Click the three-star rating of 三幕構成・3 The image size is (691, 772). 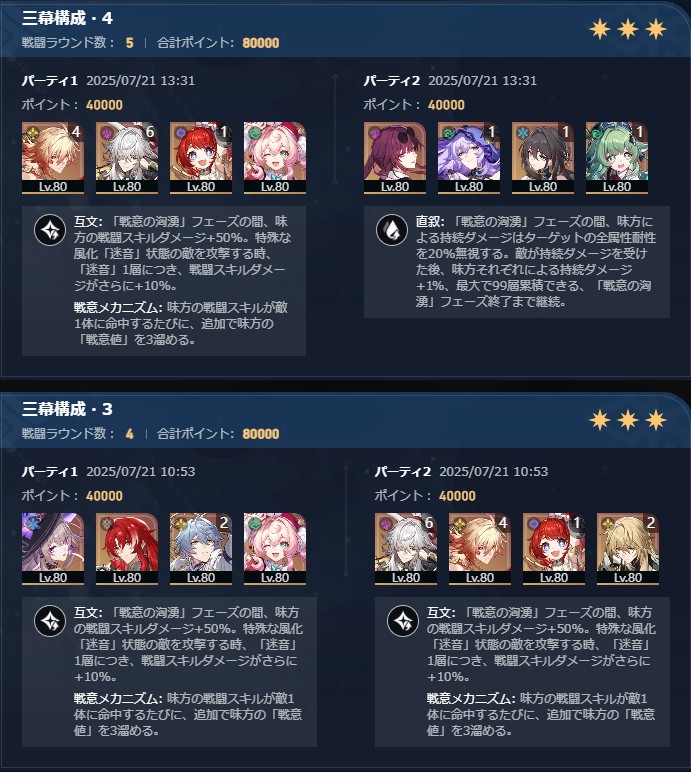click(x=628, y=420)
